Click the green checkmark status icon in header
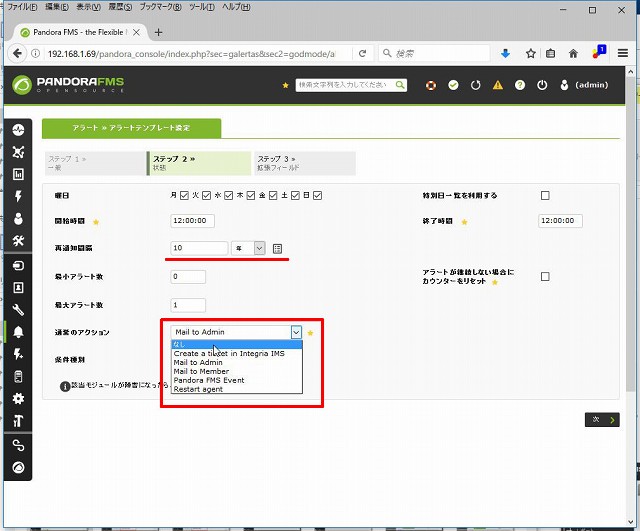The height and width of the screenshot is (531, 640). [453, 85]
